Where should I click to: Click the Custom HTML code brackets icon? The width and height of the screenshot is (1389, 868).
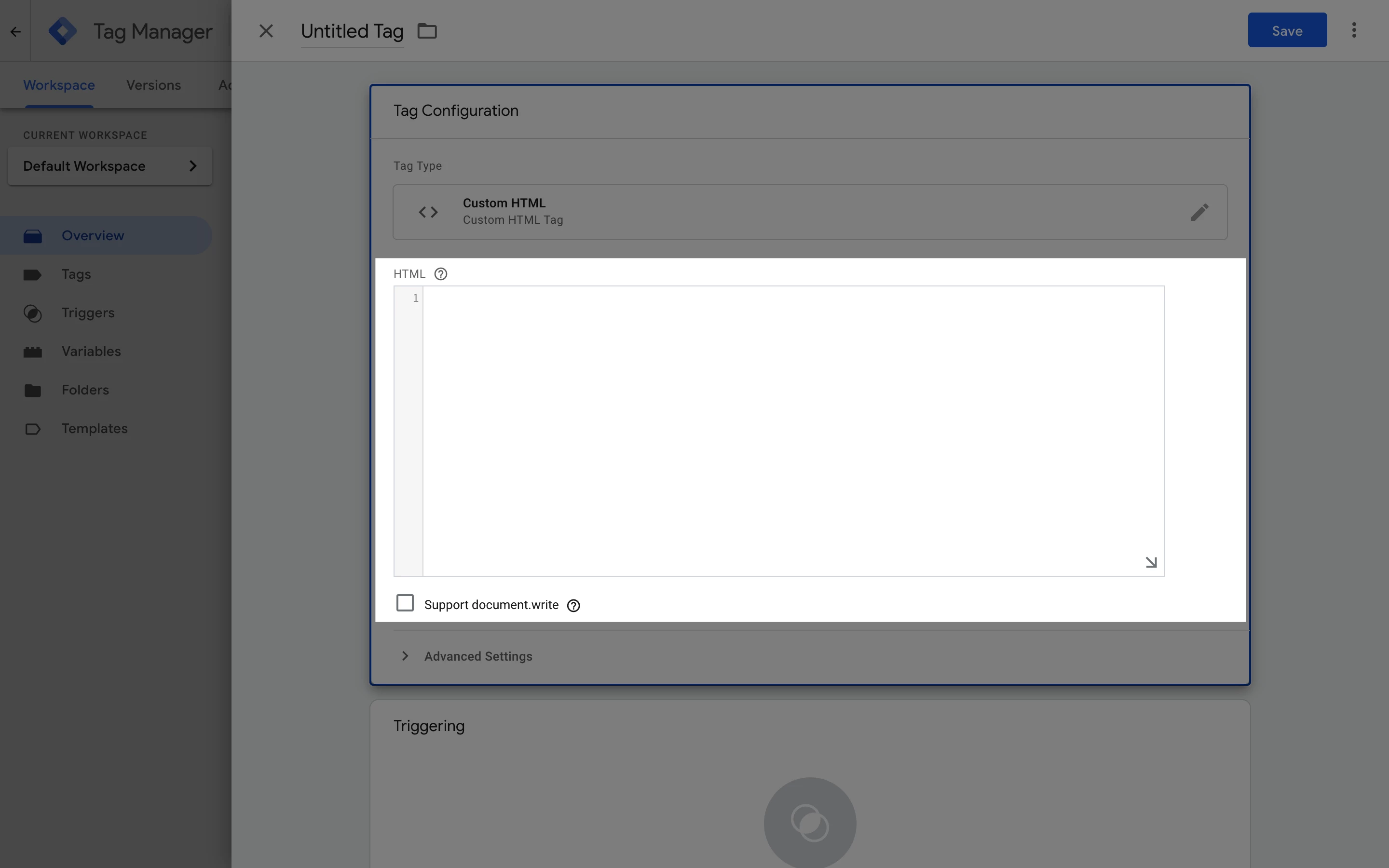point(428,212)
